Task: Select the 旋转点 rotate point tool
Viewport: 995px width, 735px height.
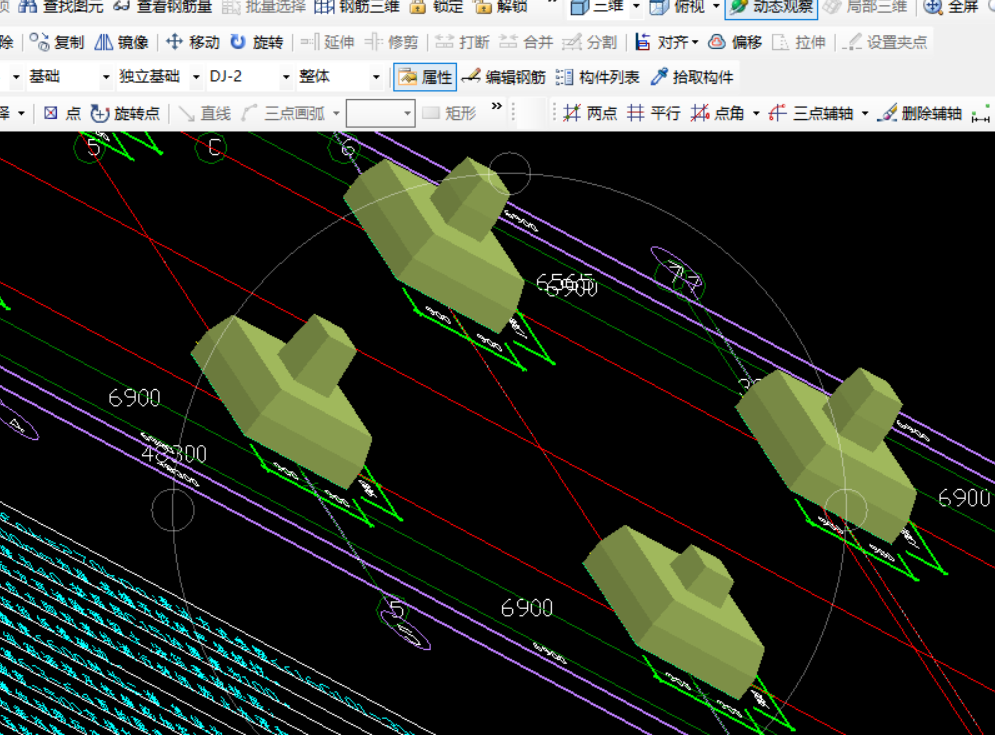Action: click(125, 114)
